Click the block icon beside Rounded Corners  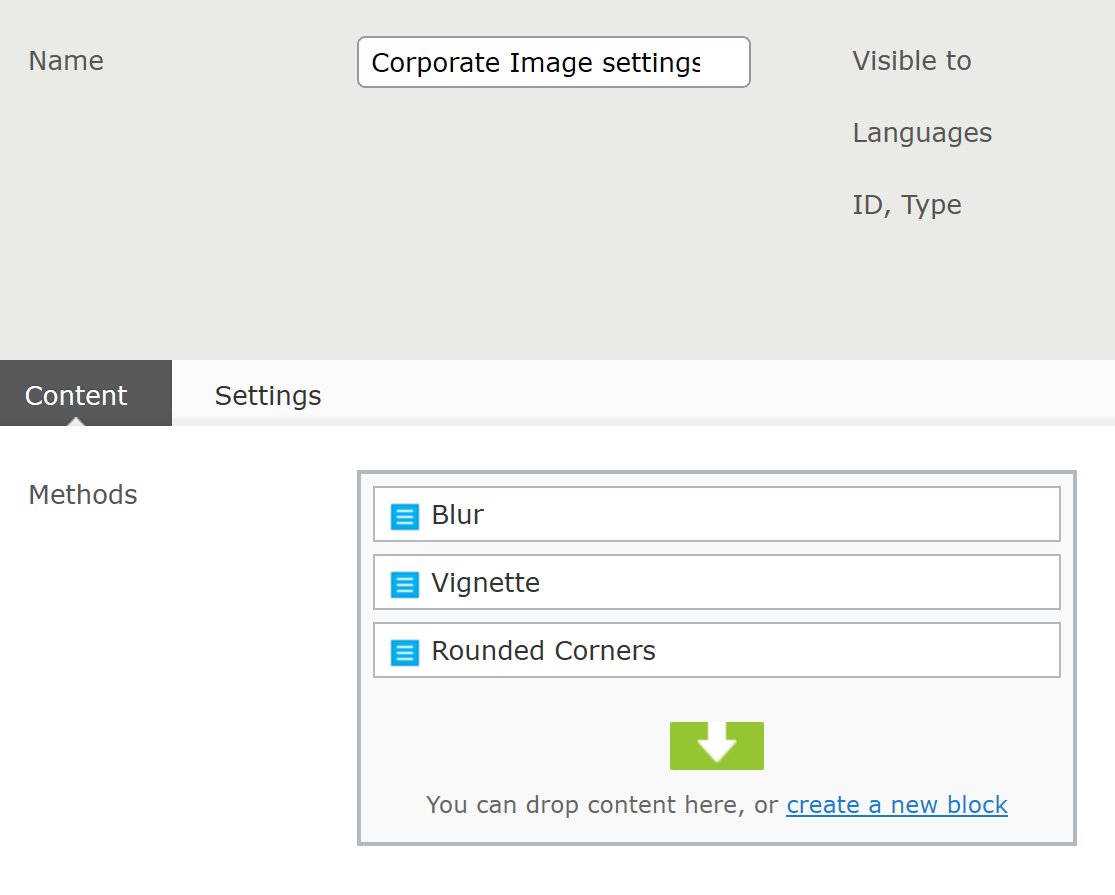[404, 652]
